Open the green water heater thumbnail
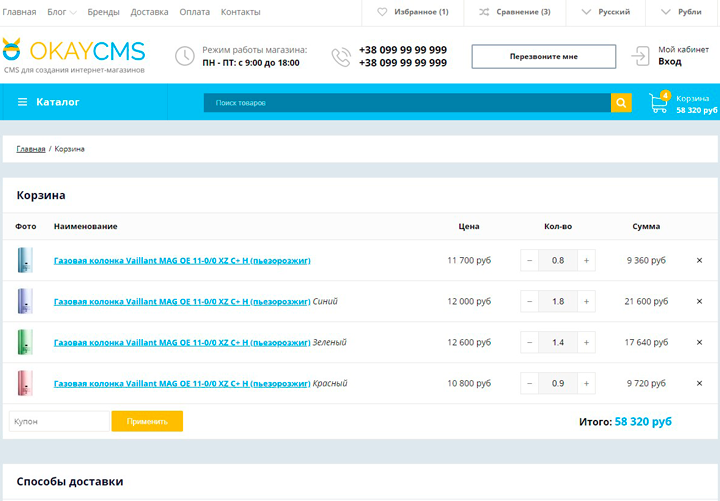720x501 pixels. coord(26,342)
